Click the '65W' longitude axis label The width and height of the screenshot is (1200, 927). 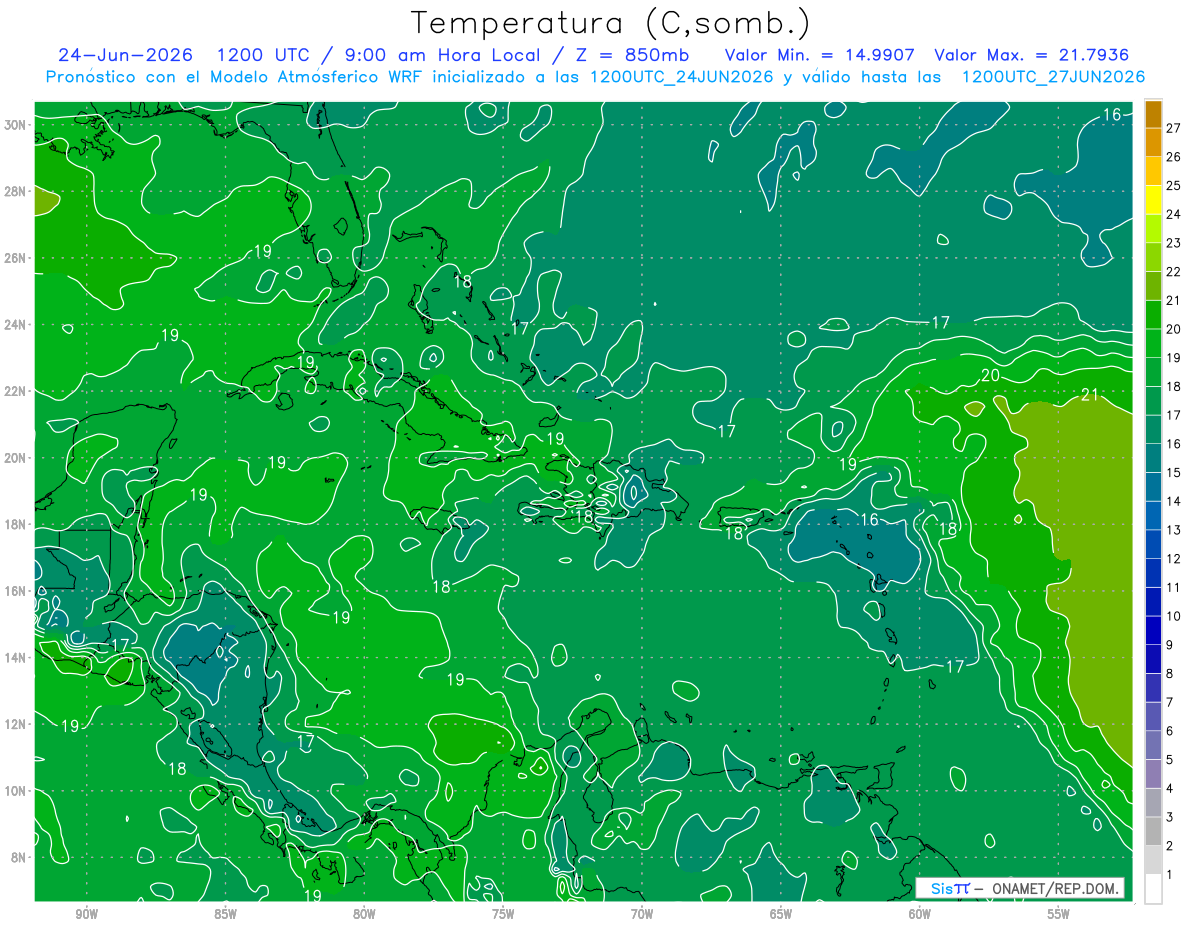pyautogui.click(x=781, y=914)
